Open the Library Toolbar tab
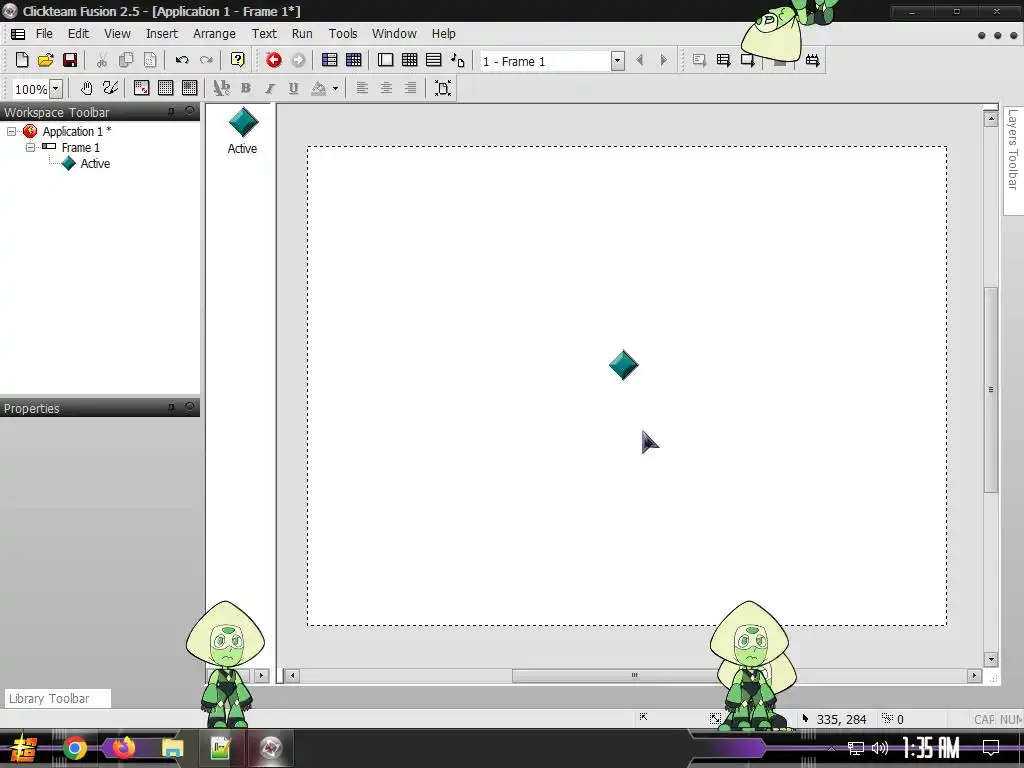The width and height of the screenshot is (1024, 768). click(58, 699)
